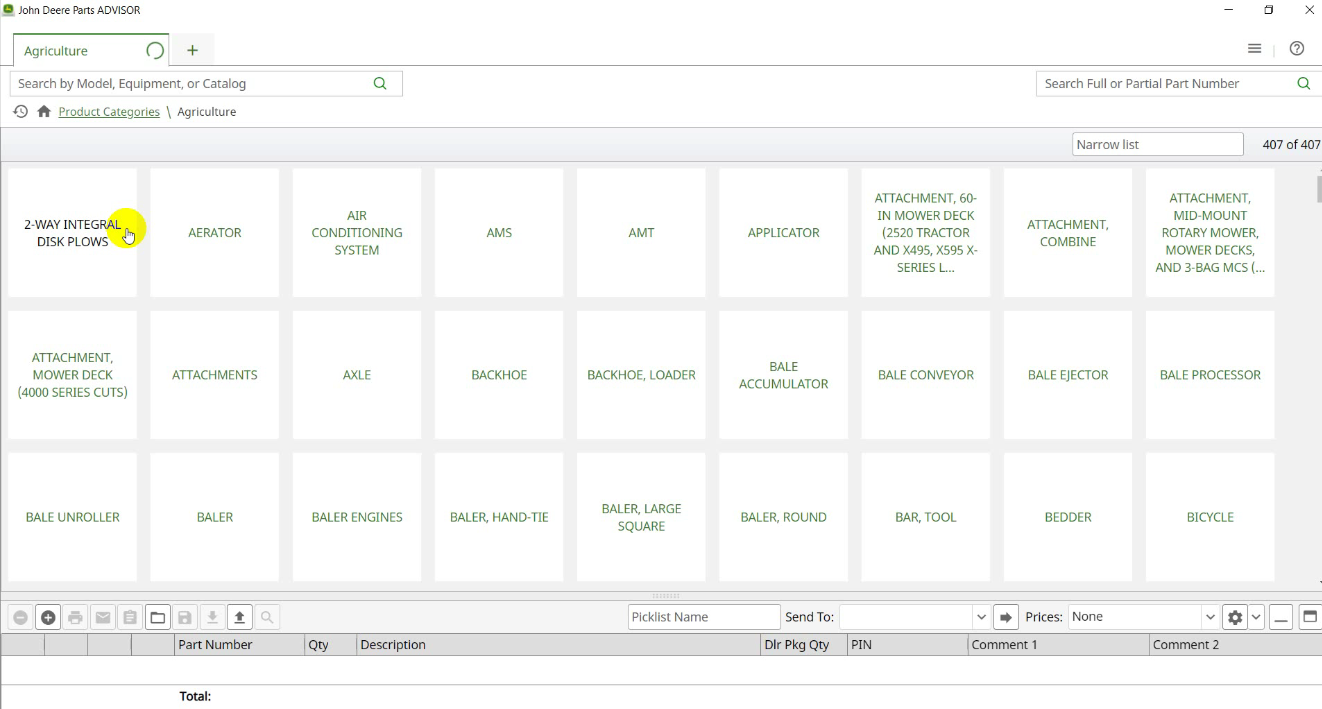The height and width of the screenshot is (709, 1322).
Task: Click the Description column header
Action: point(558,645)
